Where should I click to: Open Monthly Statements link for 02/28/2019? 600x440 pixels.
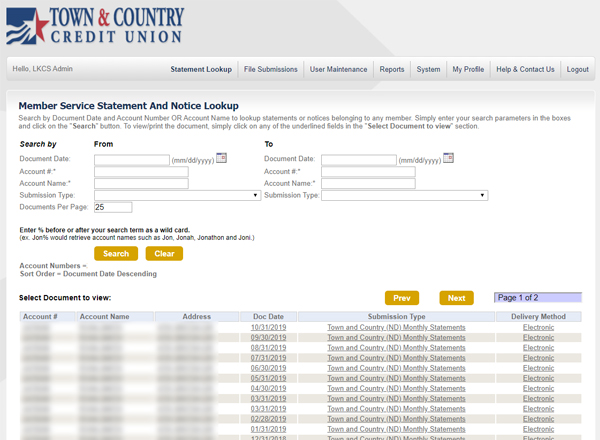pyautogui.click(x=396, y=419)
